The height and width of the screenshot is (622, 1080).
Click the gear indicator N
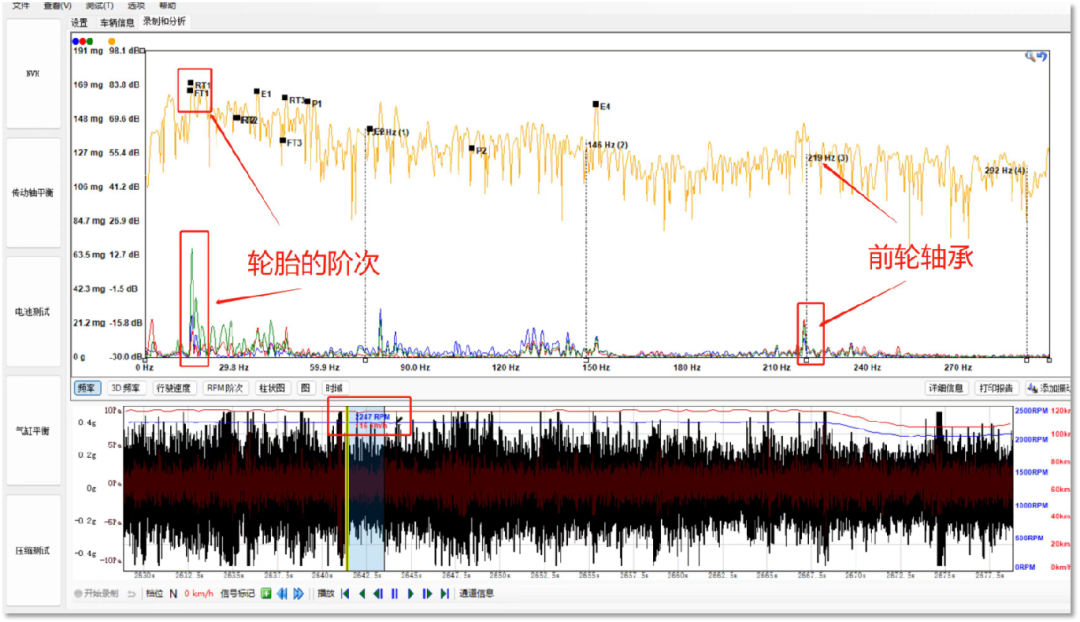click(x=173, y=593)
